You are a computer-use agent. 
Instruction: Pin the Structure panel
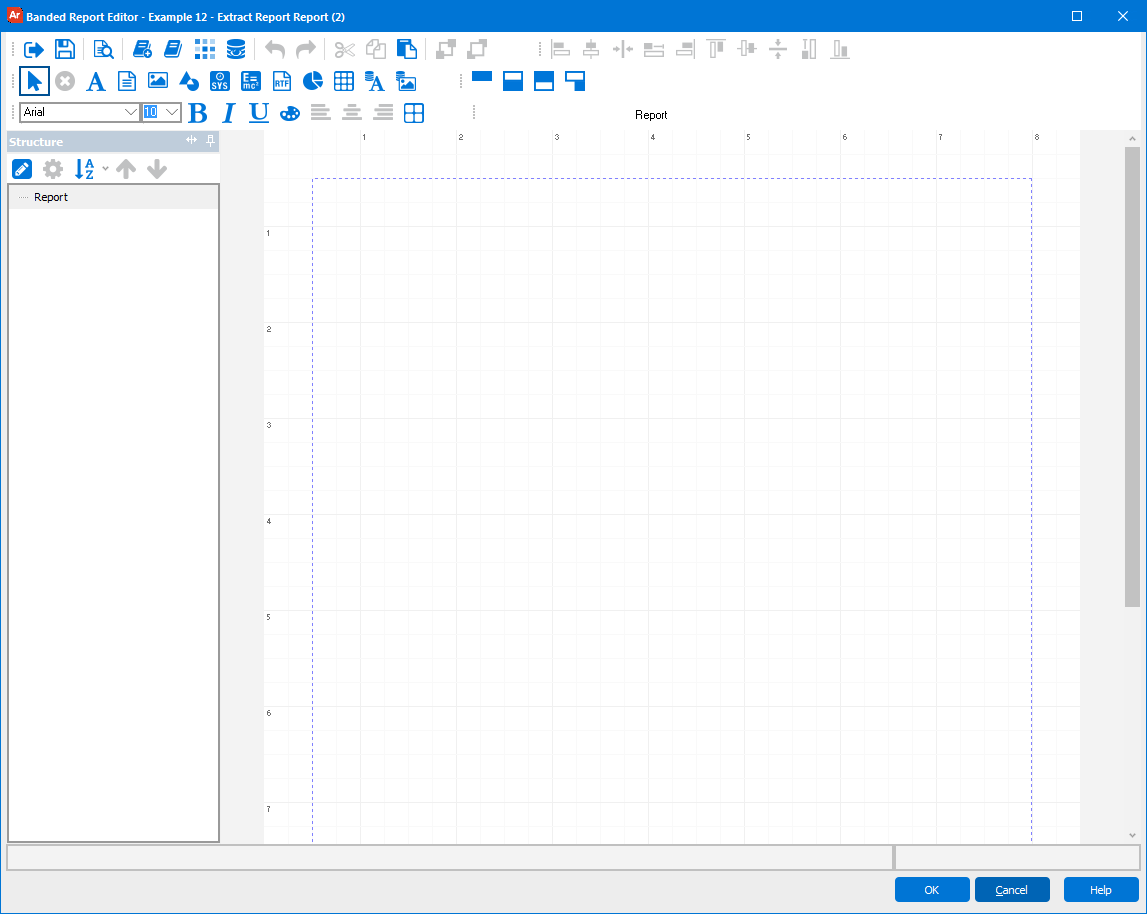point(210,141)
